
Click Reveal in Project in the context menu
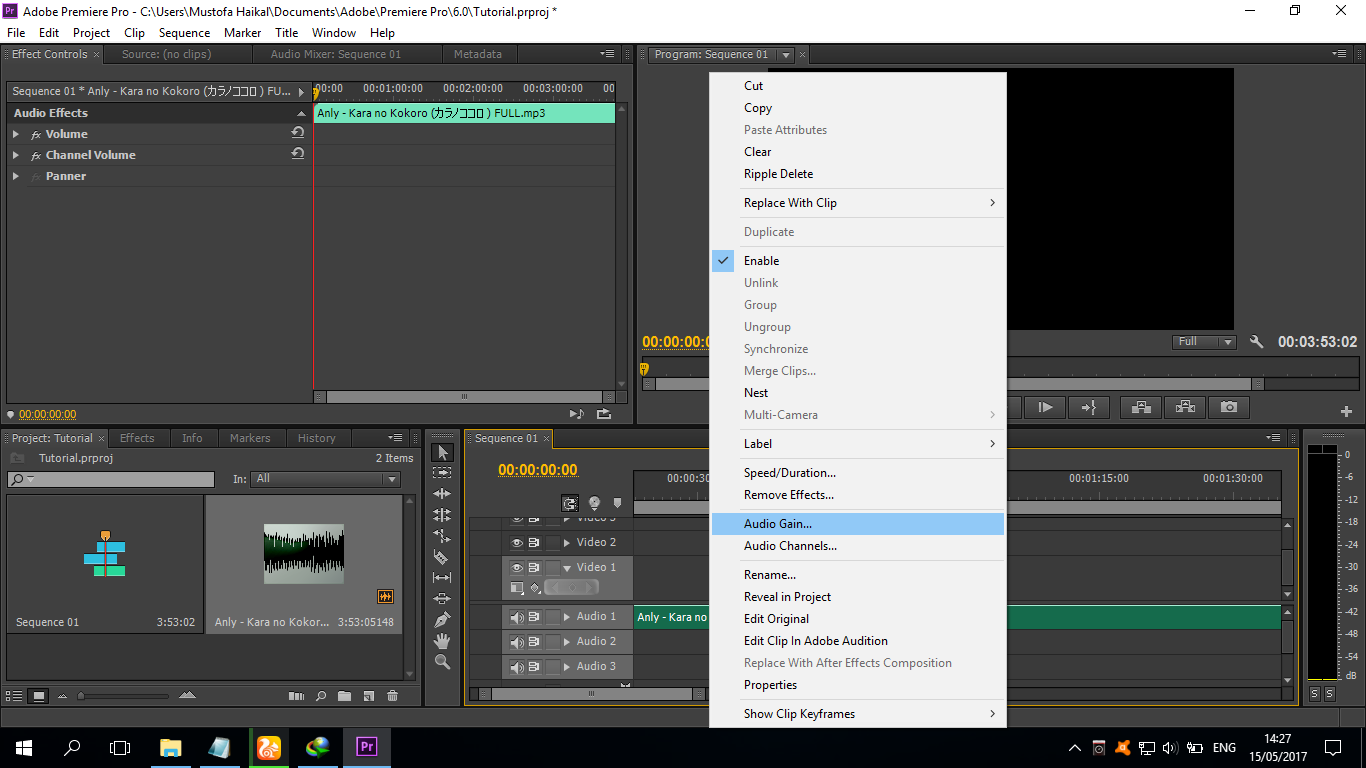pyautogui.click(x=787, y=596)
